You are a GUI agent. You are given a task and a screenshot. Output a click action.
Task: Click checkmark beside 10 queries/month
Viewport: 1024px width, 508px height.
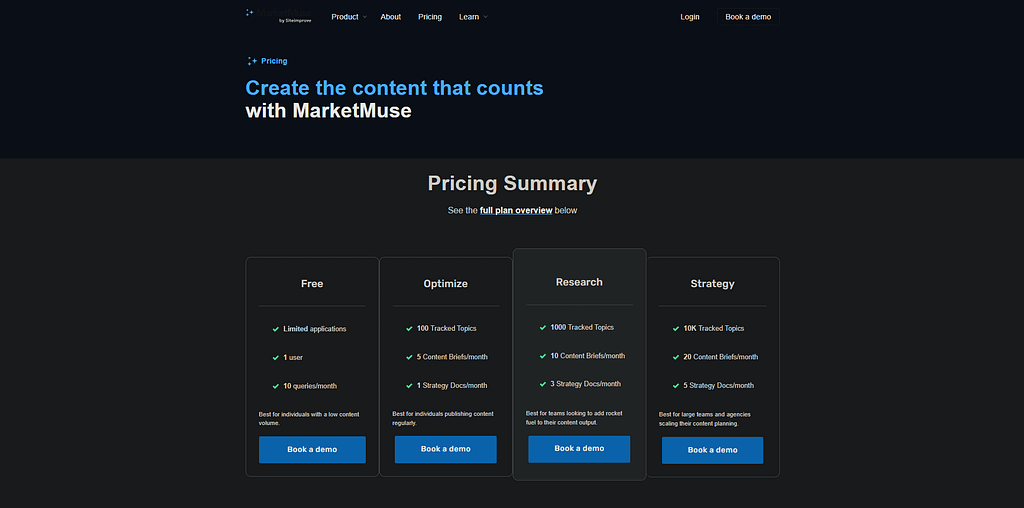click(x=276, y=387)
